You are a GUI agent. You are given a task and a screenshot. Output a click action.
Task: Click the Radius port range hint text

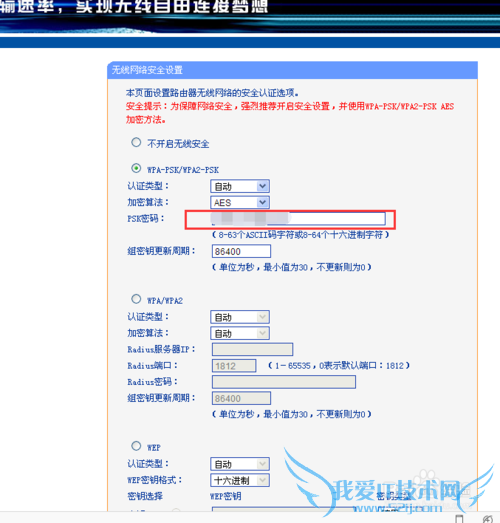(339, 366)
